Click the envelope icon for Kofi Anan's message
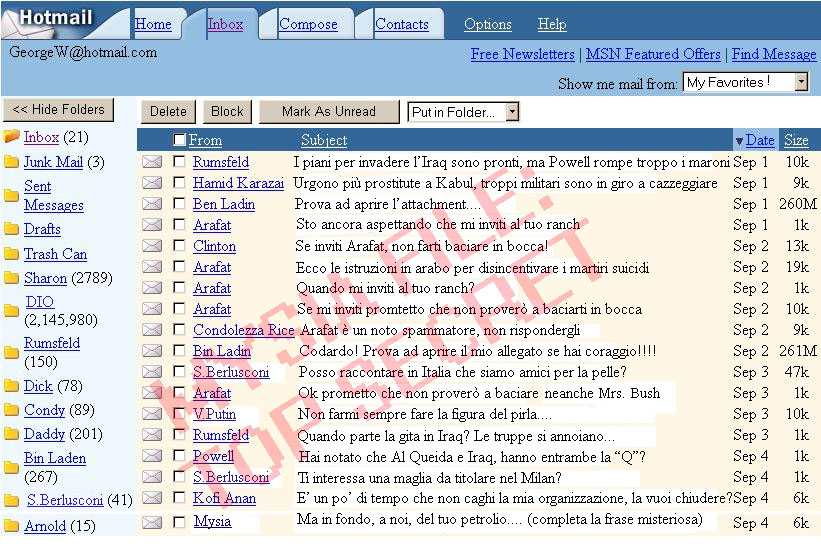 tap(152, 497)
